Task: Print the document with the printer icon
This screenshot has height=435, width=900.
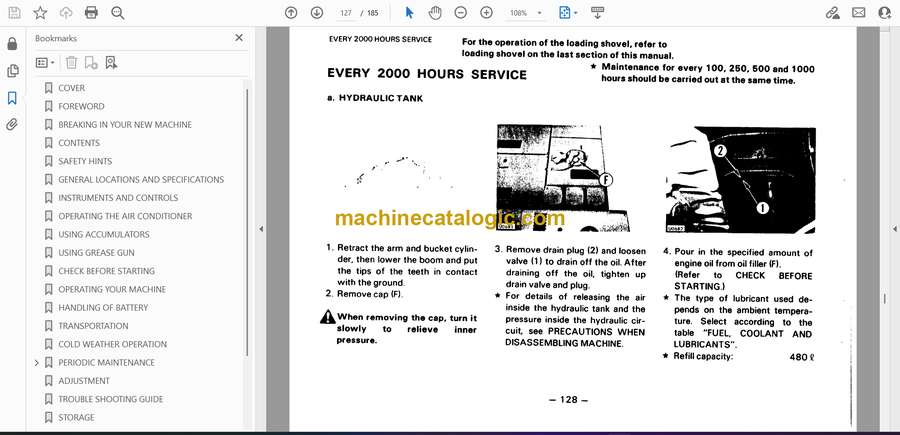Action: click(91, 13)
